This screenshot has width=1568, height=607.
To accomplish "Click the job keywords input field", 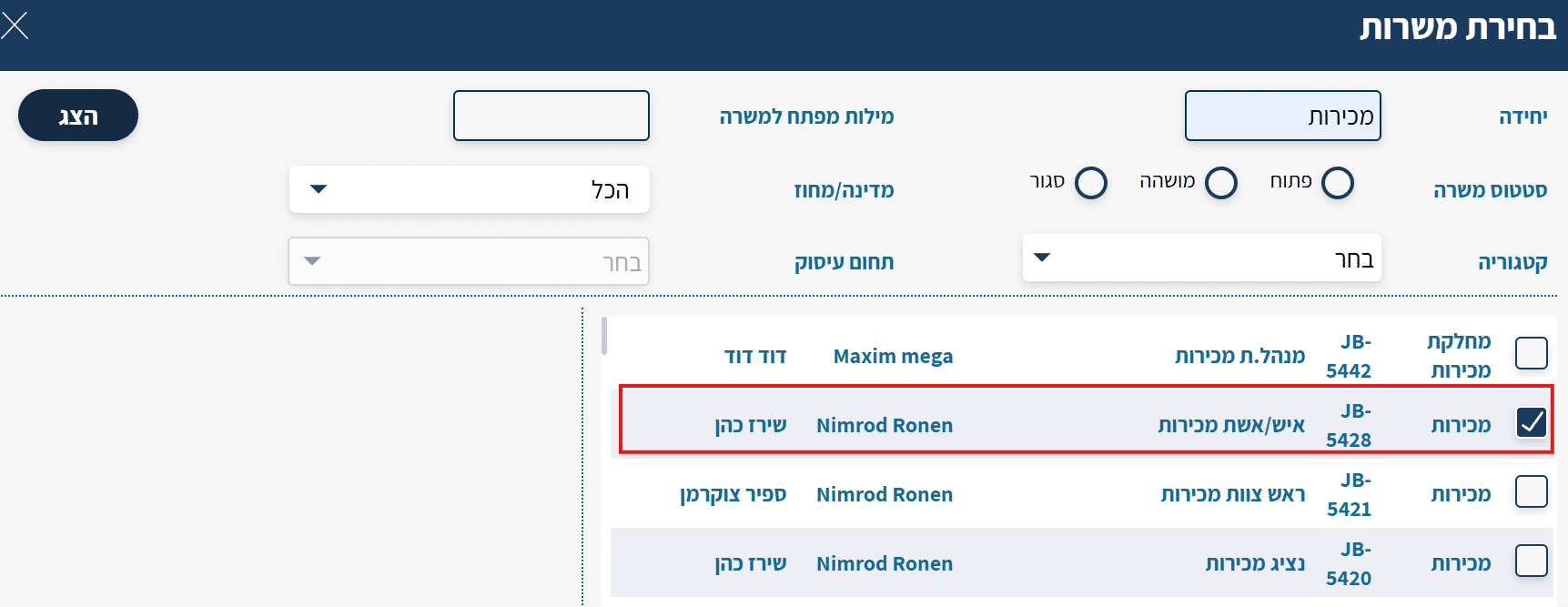I will pyautogui.click(x=551, y=116).
